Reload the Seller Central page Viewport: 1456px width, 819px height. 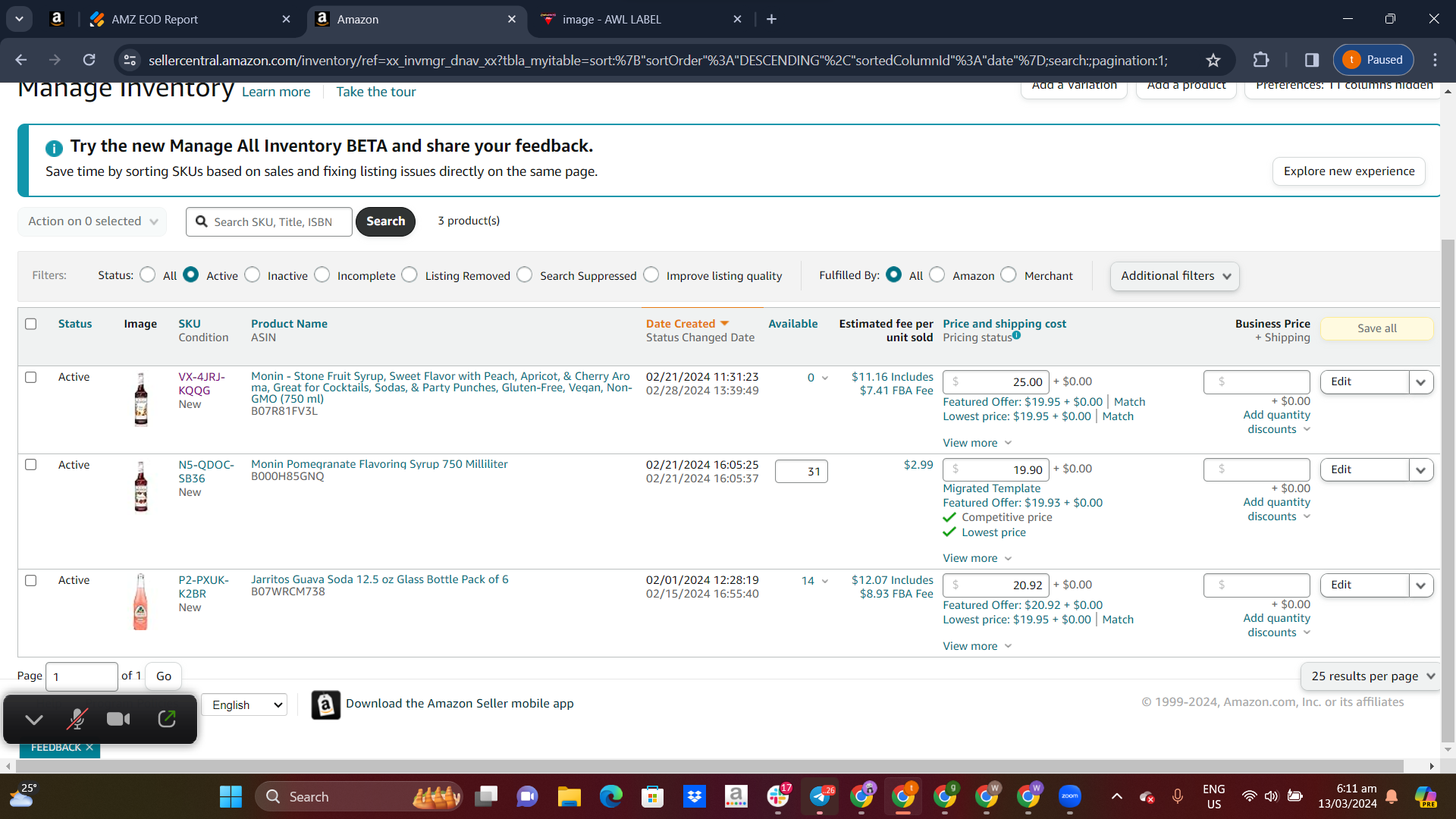pos(89,60)
